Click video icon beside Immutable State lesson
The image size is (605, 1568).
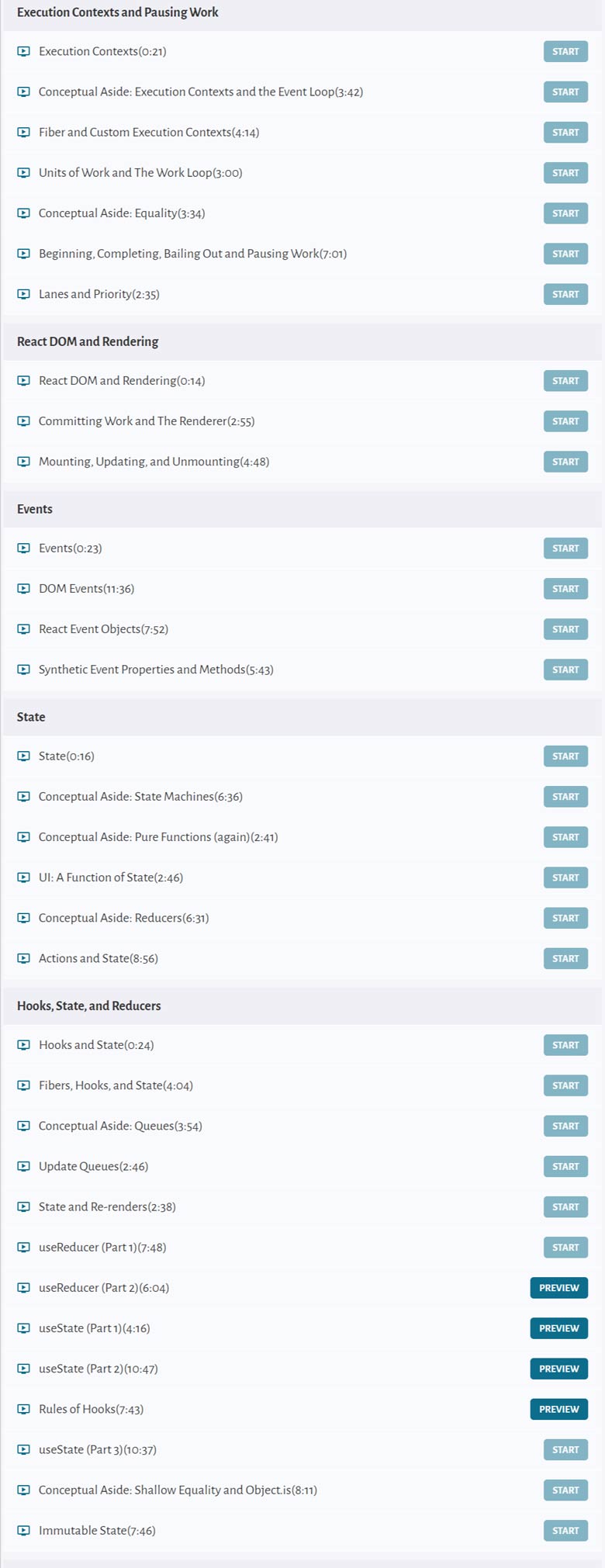click(x=23, y=1530)
